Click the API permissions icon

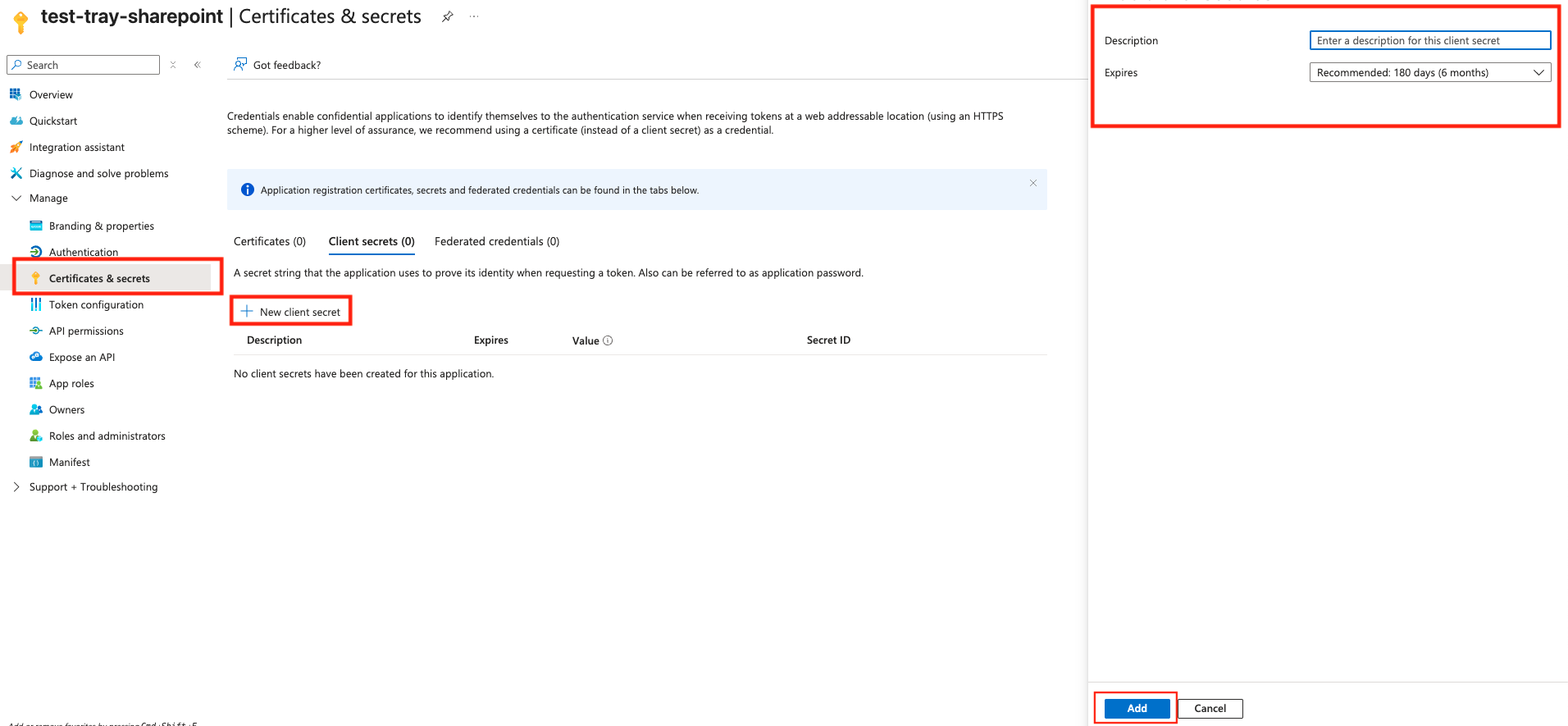tap(36, 331)
